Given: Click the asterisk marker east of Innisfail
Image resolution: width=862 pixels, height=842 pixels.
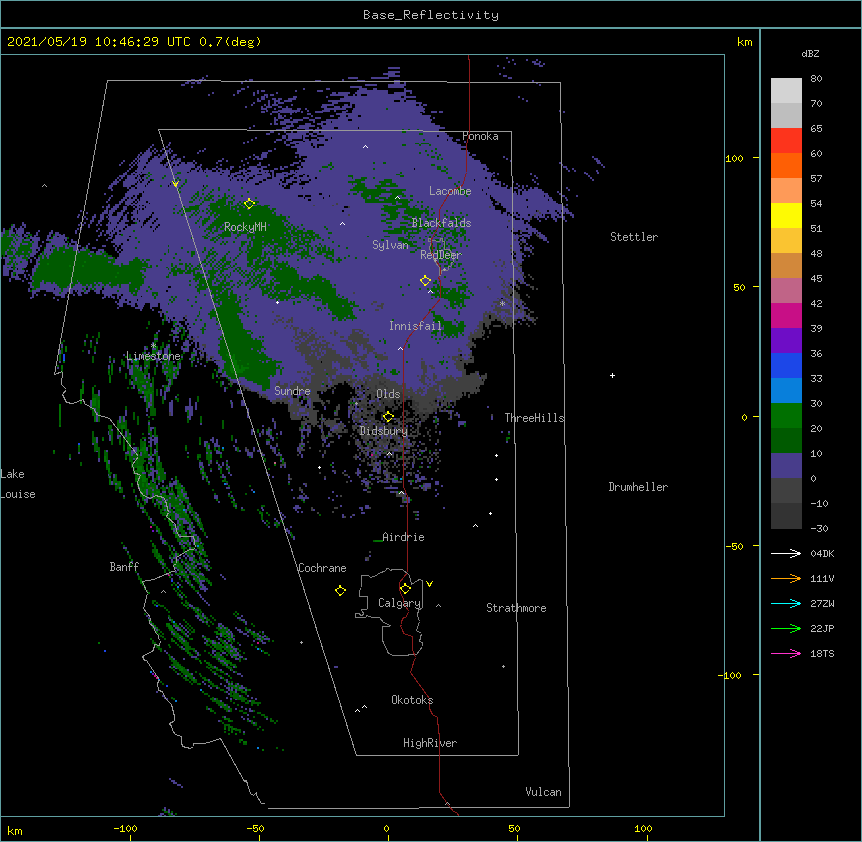Looking at the screenshot, I should [x=502, y=303].
